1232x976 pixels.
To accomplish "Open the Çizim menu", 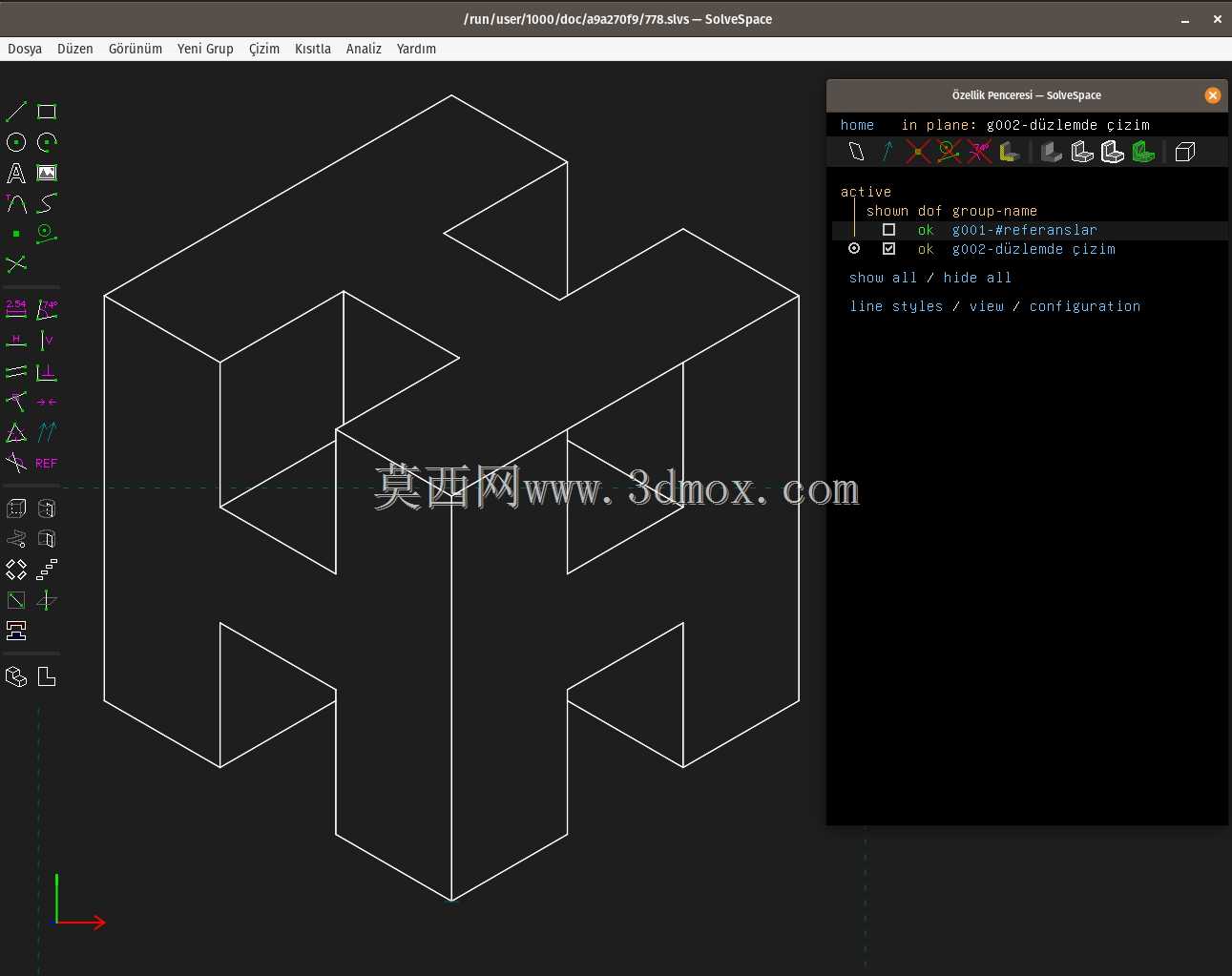I will (264, 49).
